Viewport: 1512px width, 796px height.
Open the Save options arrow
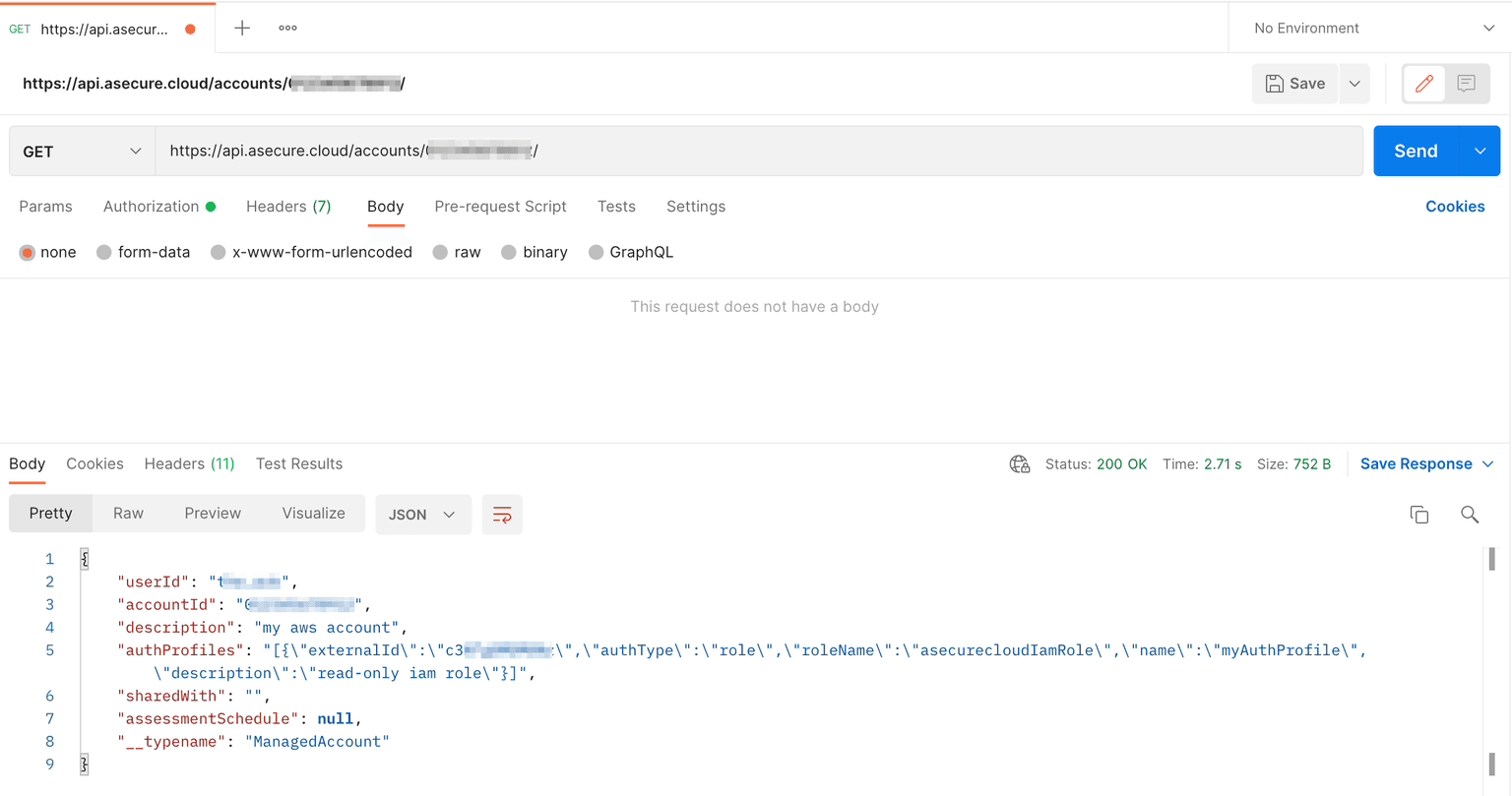[x=1354, y=84]
